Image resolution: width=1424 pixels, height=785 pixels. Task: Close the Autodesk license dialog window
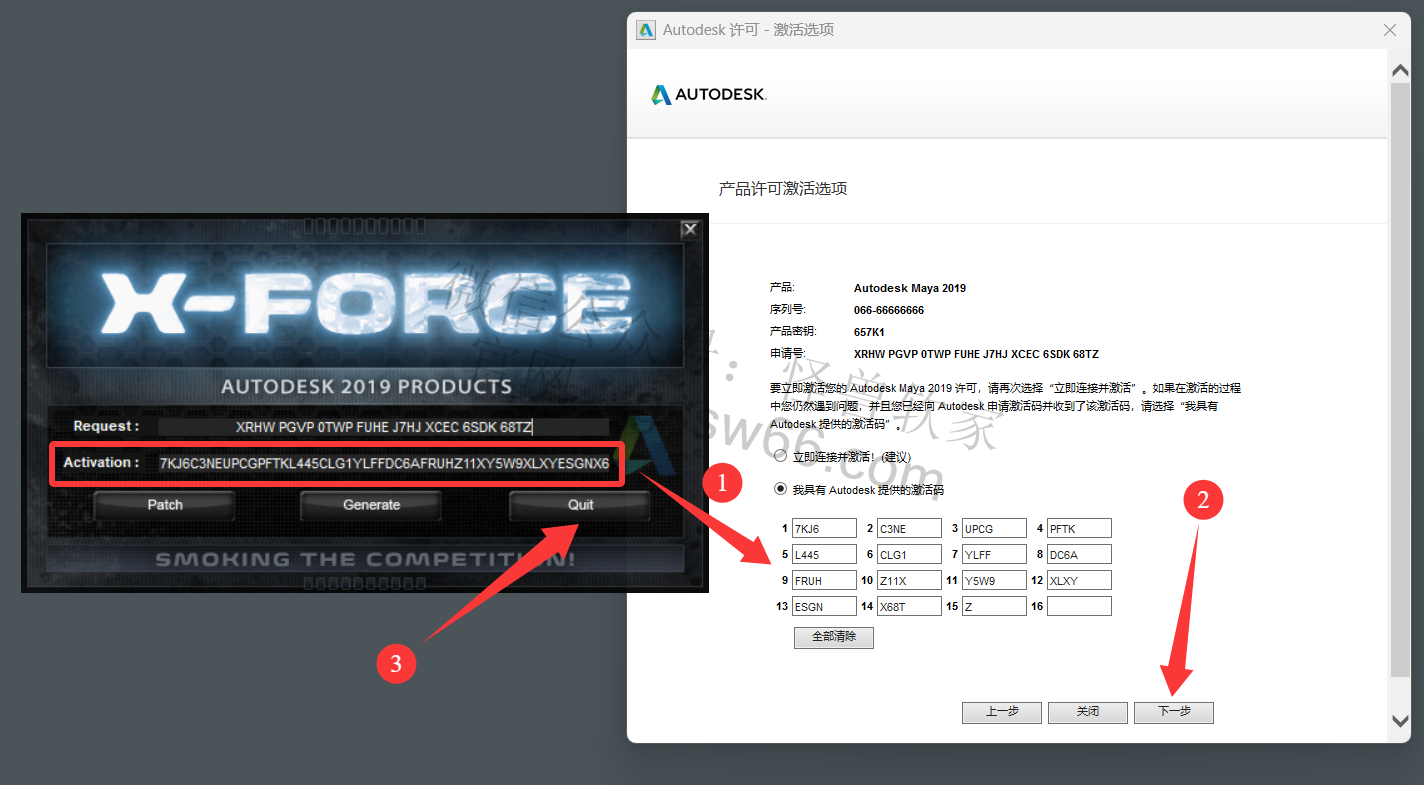[1389, 30]
